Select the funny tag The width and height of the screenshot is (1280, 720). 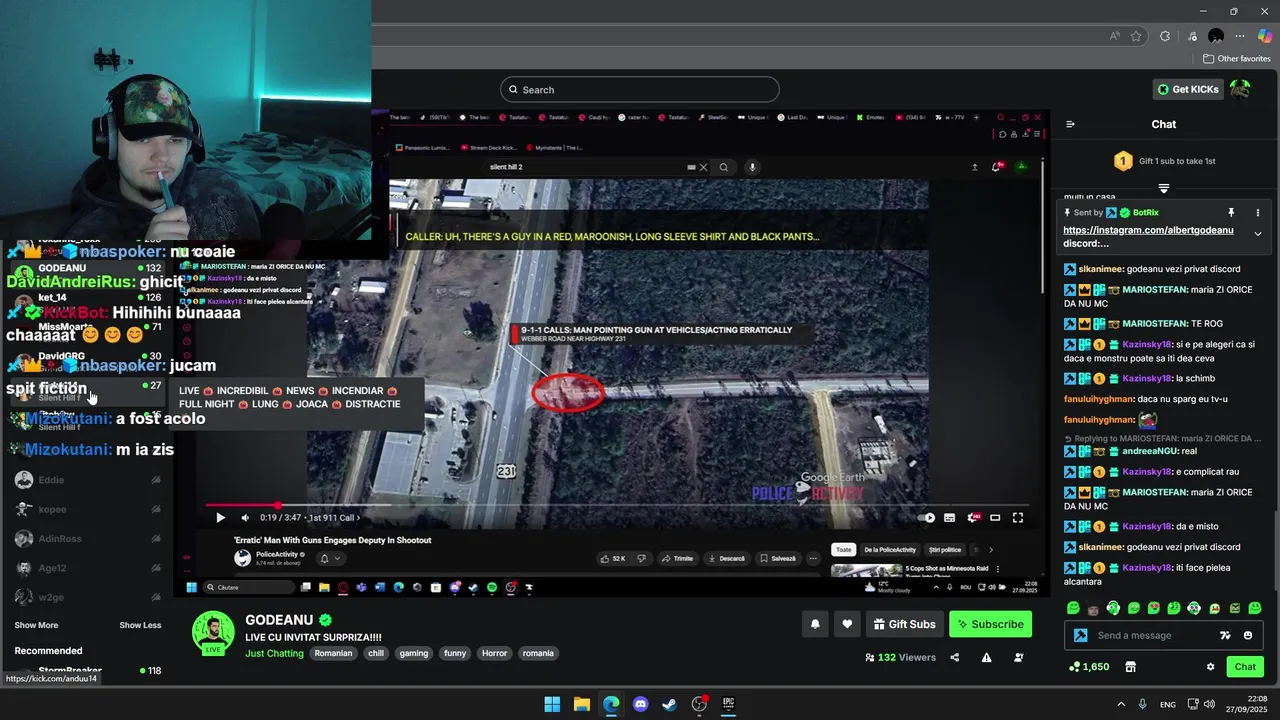pos(455,653)
